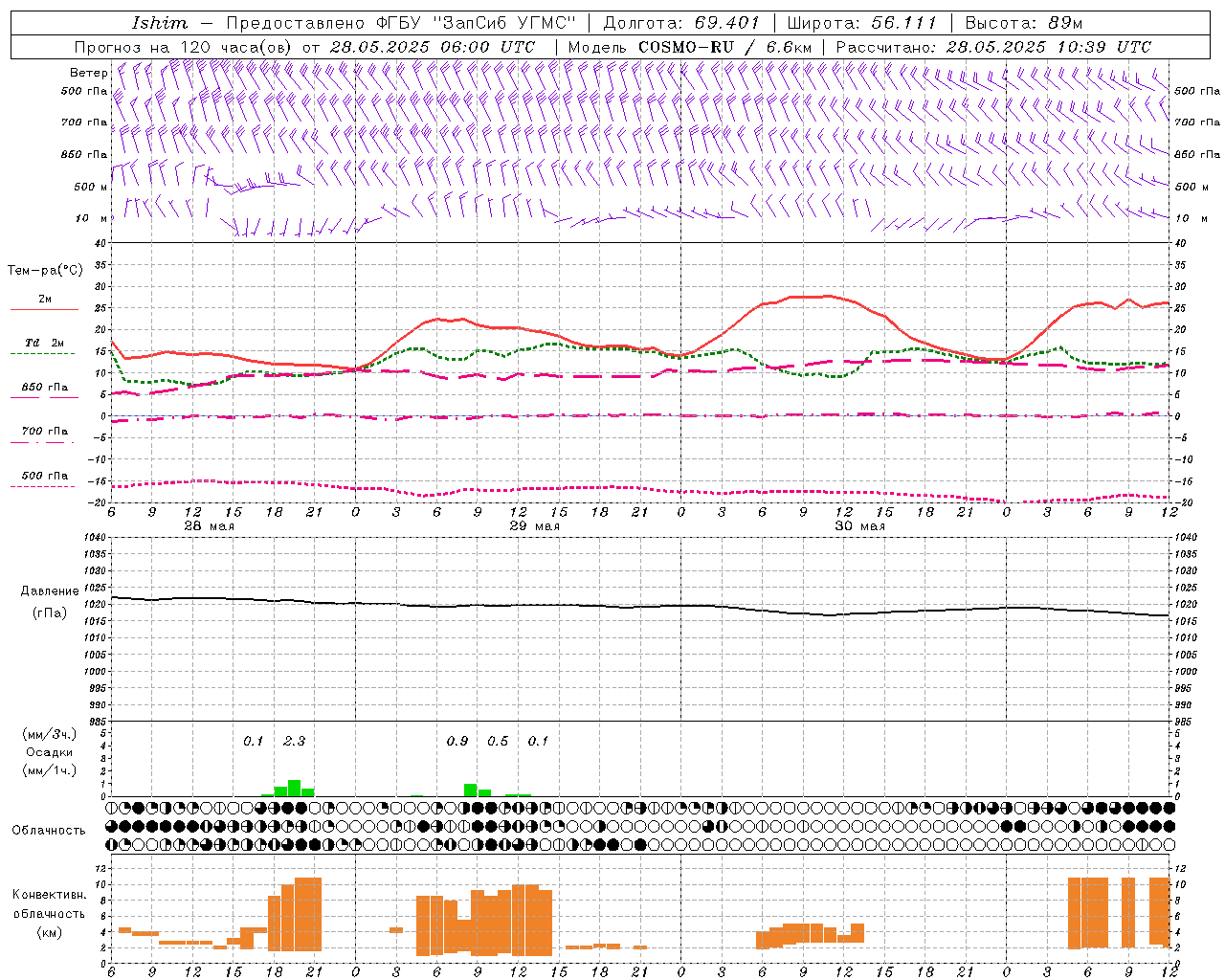Viewport: 1225px width, 980px height.
Task: Click the model name COSMO-RU / 6.6км
Action: coord(725,47)
